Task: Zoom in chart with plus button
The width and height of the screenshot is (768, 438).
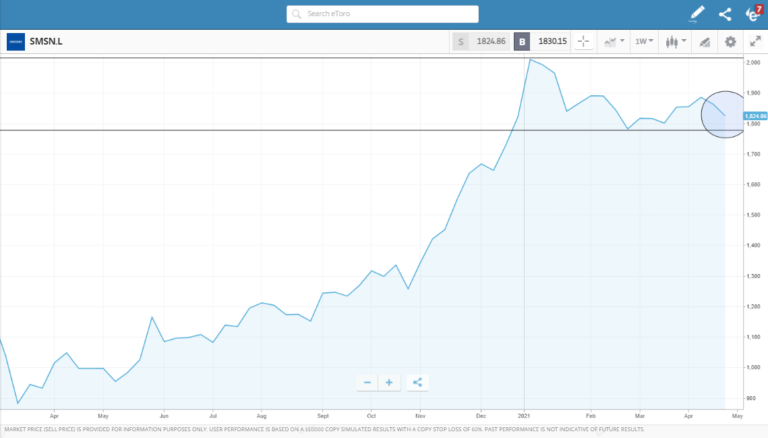Action: [x=389, y=382]
